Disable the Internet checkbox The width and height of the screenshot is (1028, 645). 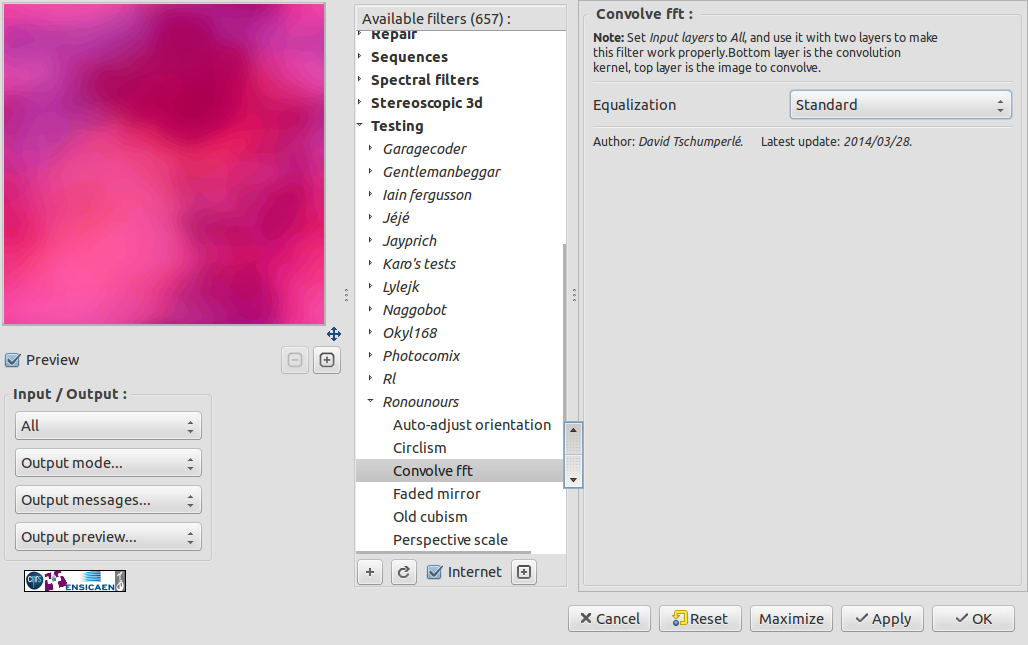tap(434, 572)
